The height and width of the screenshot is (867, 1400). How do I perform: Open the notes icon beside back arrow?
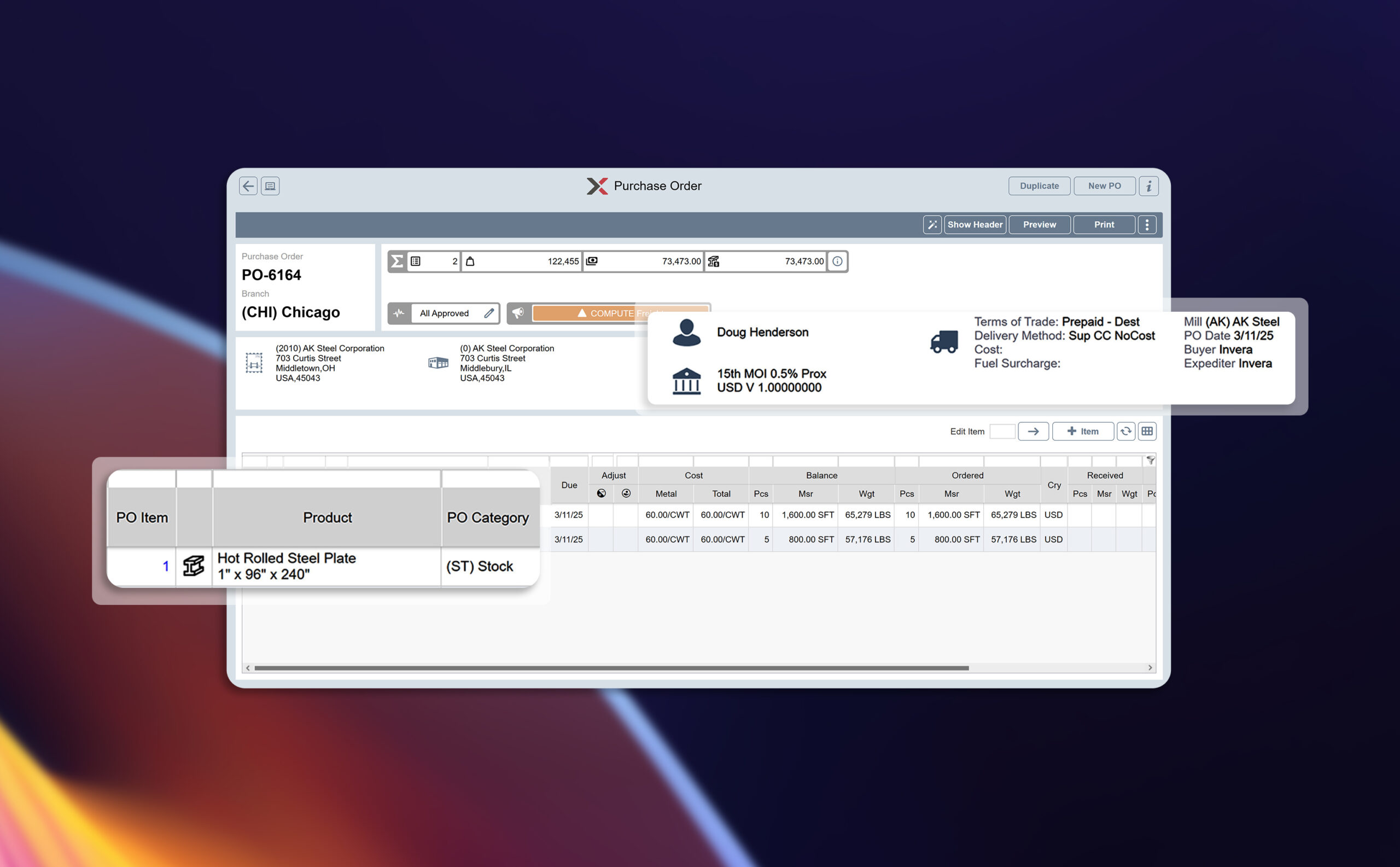(270, 186)
